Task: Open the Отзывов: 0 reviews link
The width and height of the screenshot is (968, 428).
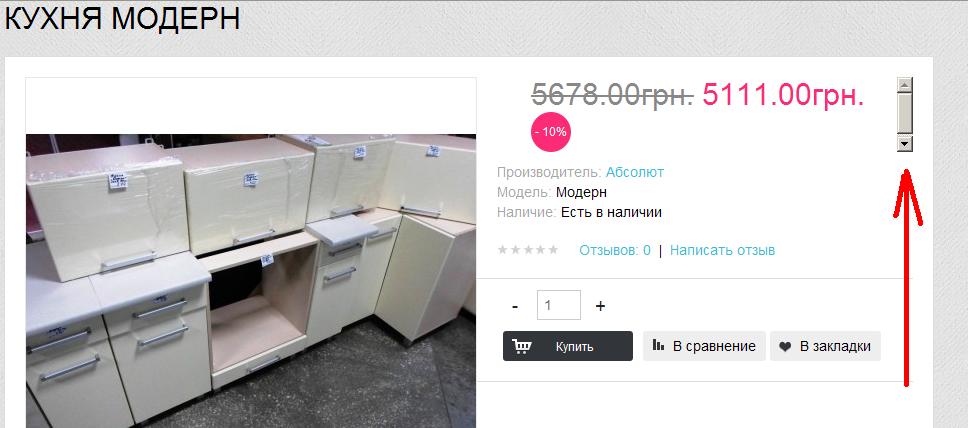Action: (x=615, y=250)
